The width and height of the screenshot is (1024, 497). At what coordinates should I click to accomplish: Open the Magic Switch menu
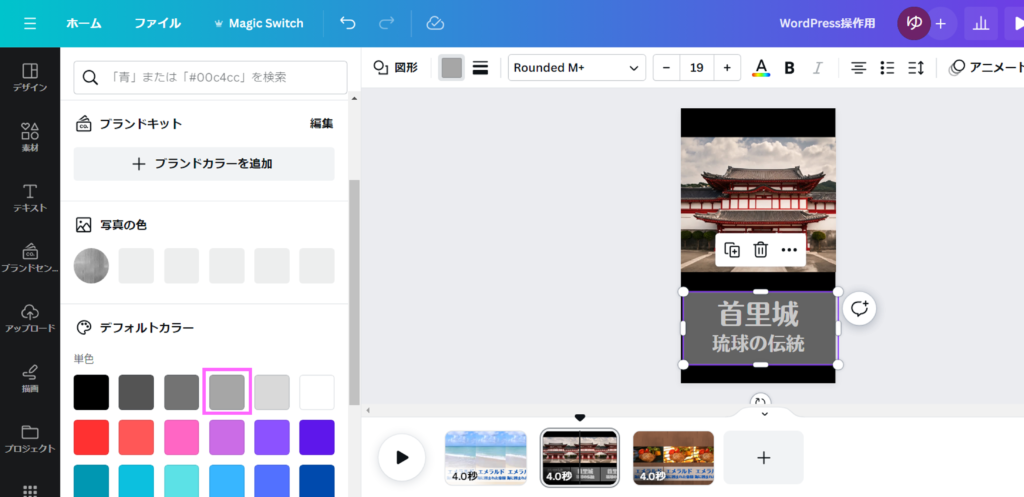click(x=258, y=23)
